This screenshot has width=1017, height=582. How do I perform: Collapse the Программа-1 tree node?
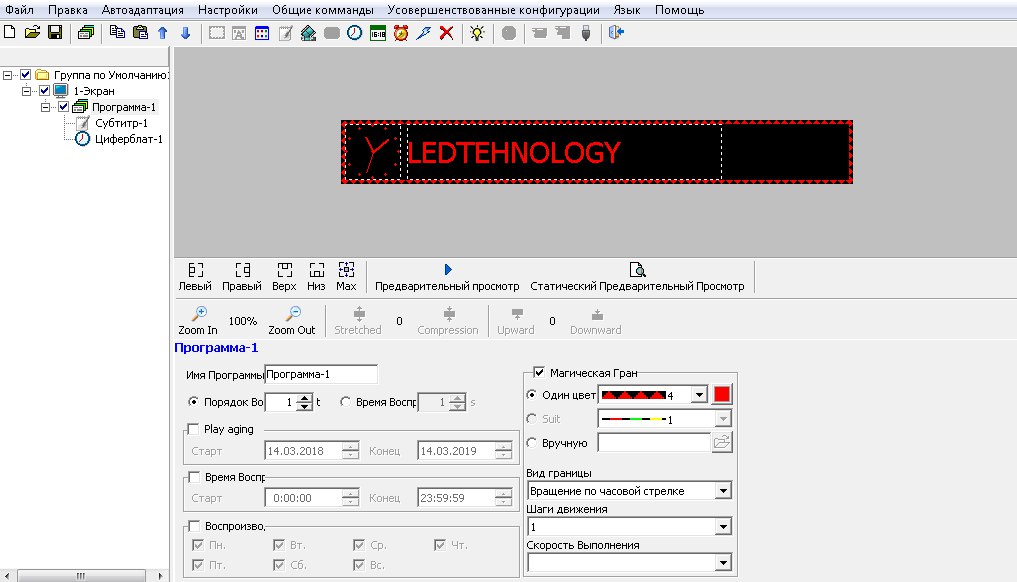tap(45, 107)
